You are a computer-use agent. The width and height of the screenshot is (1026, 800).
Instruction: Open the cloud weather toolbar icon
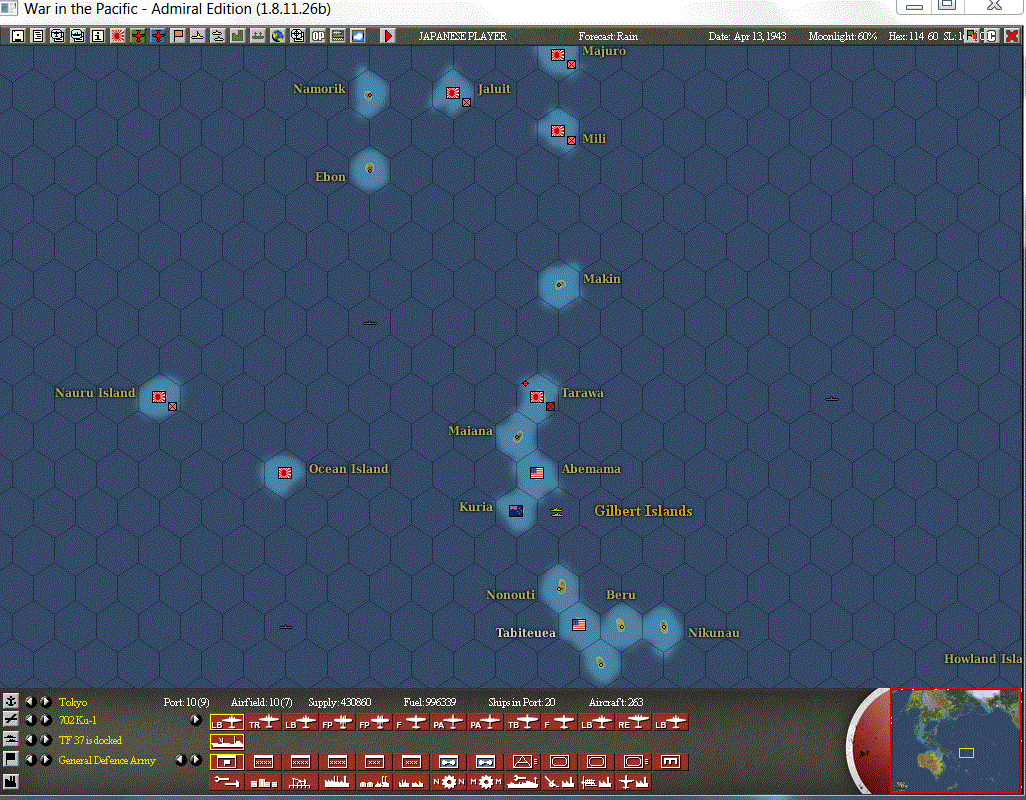coord(358,36)
